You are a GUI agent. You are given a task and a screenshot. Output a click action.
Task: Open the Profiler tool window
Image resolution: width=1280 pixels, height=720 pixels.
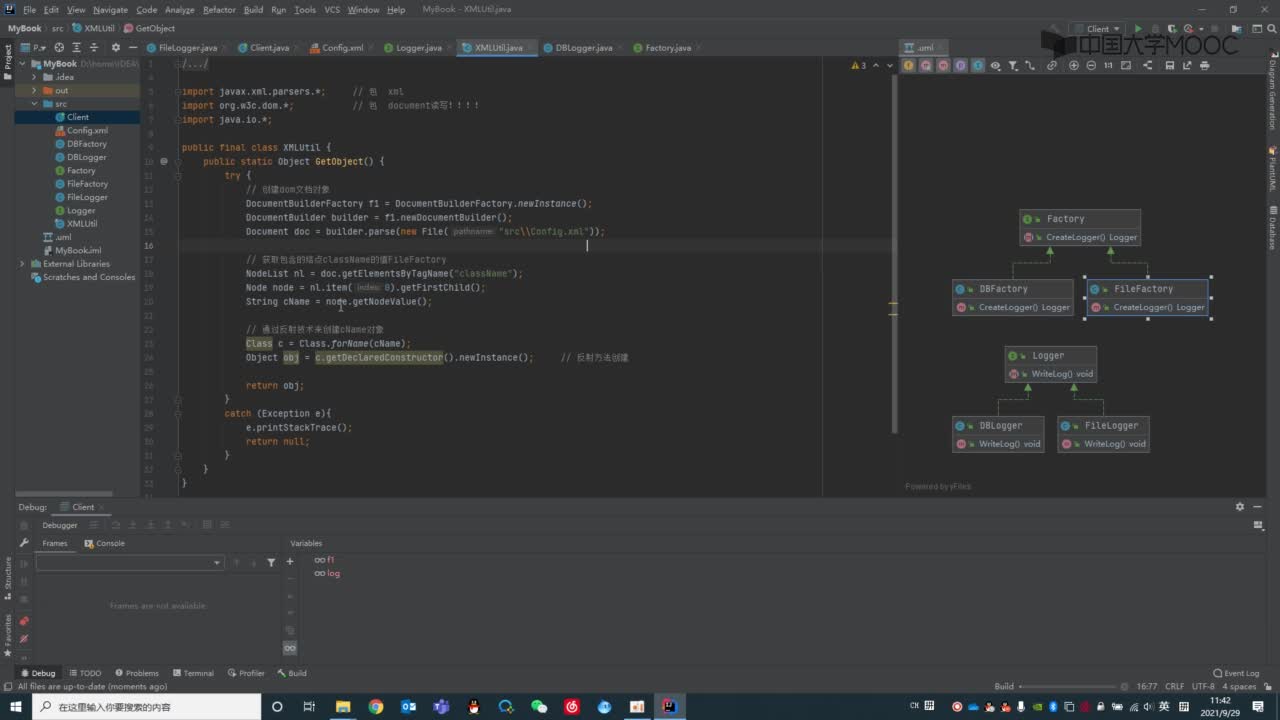[246, 673]
